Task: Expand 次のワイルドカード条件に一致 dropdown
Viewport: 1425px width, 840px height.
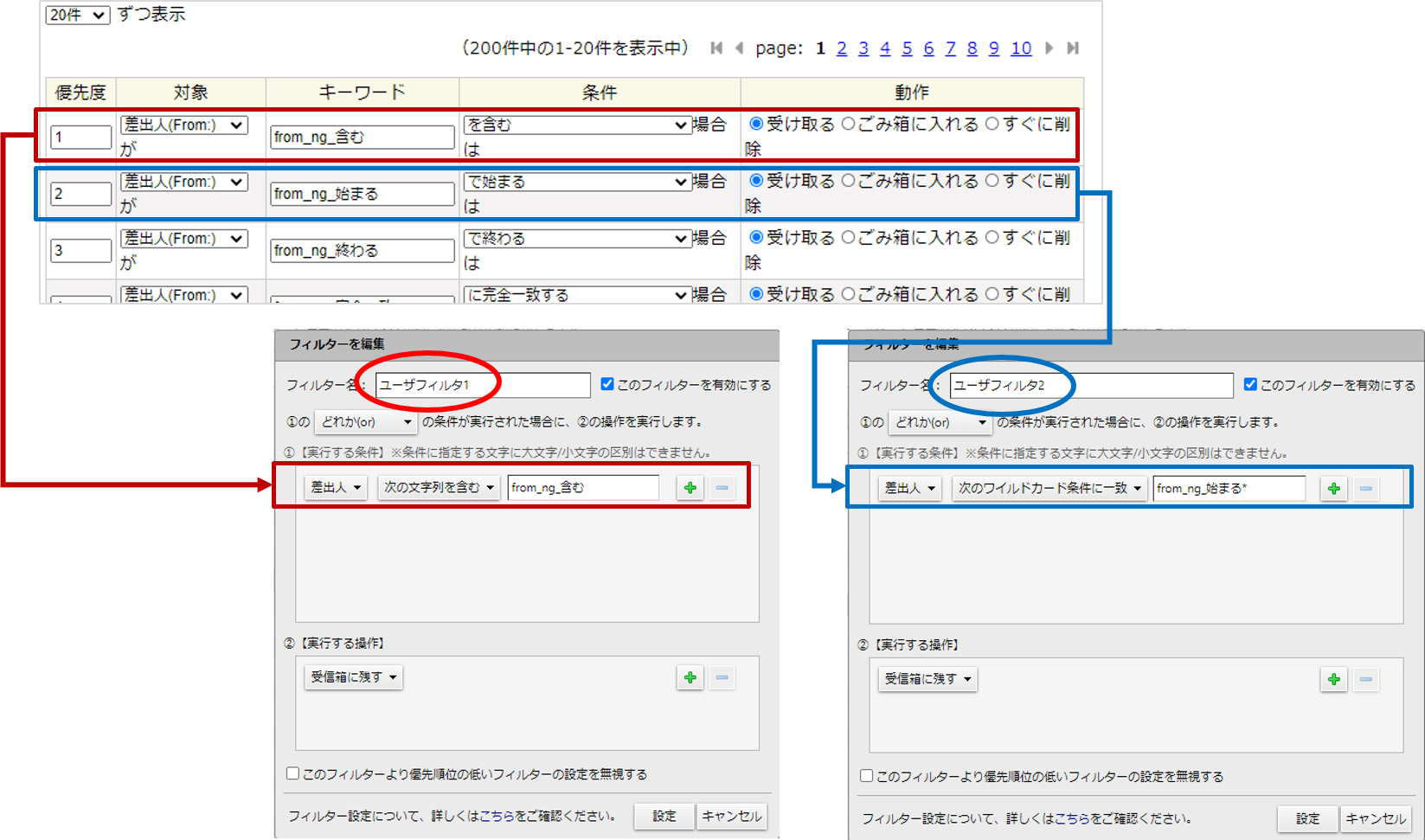Action: pyautogui.click(x=1049, y=489)
